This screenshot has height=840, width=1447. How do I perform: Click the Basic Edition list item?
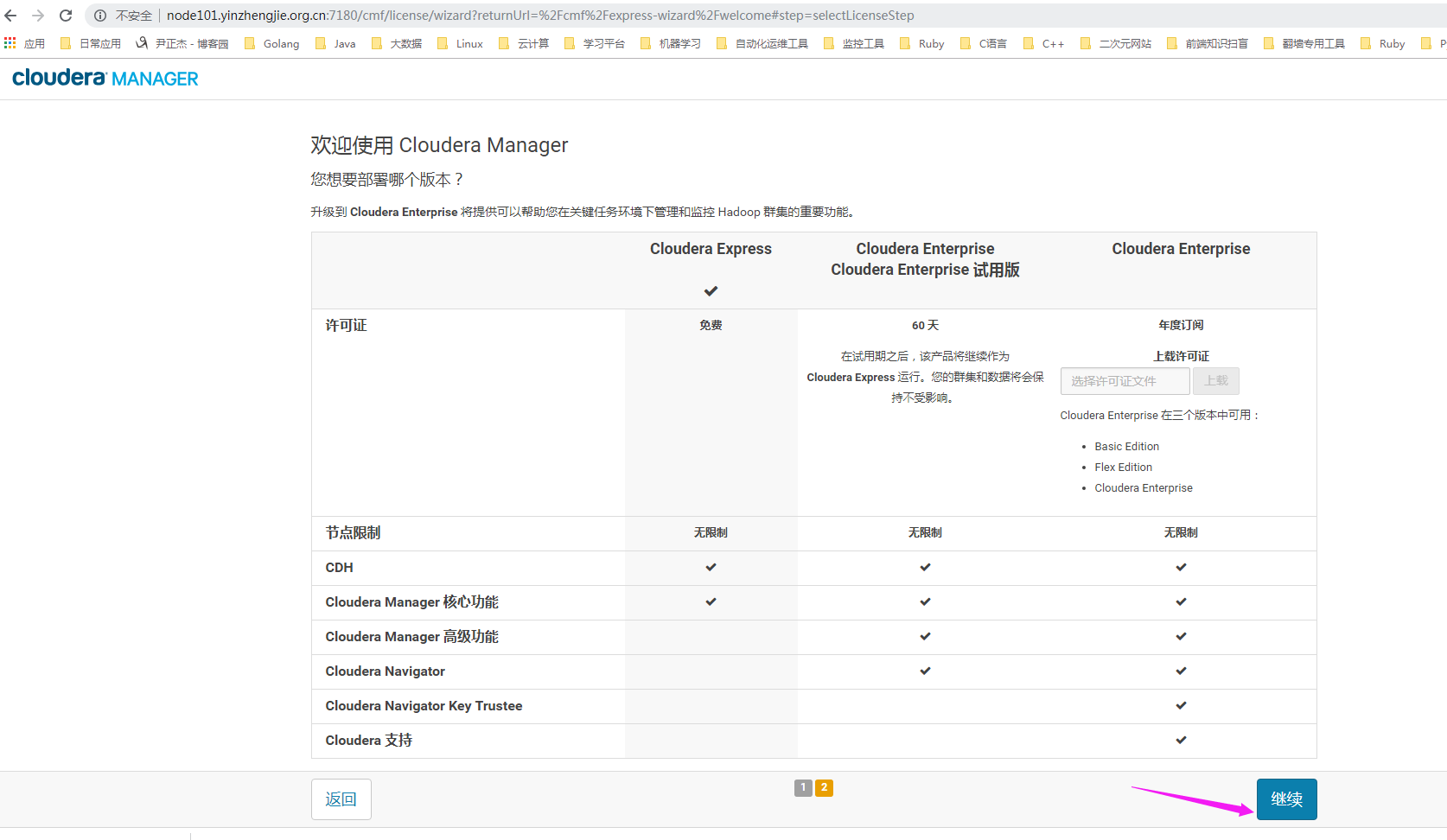[x=1126, y=447]
